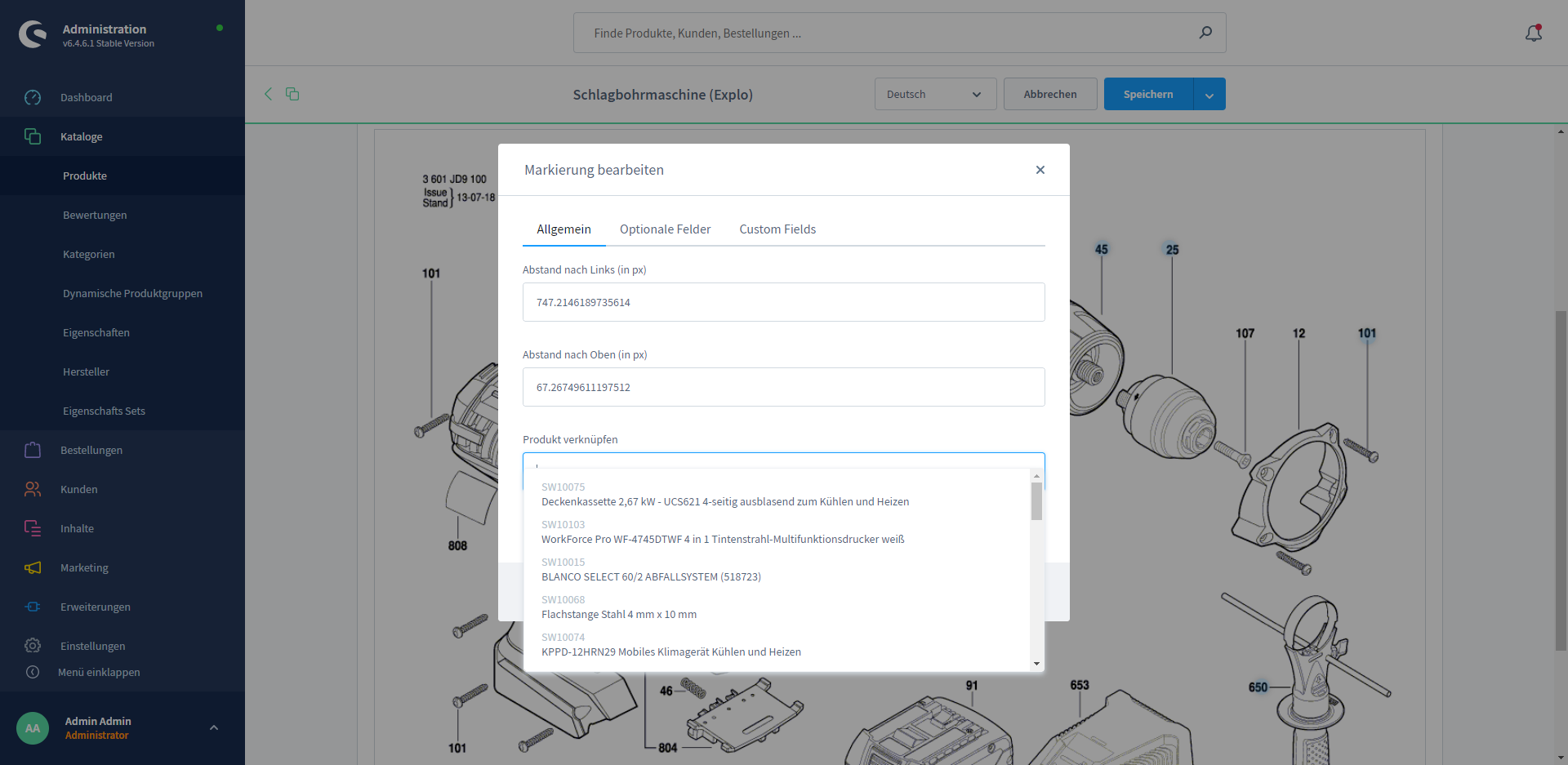Expand the Admin Admin user menu
The height and width of the screenshot is (765, 1568).
click(214, 727)
